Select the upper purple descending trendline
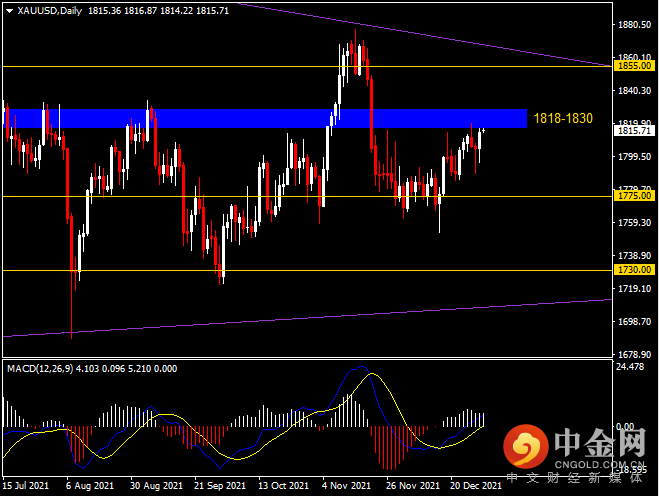 (x=425, y=35)
